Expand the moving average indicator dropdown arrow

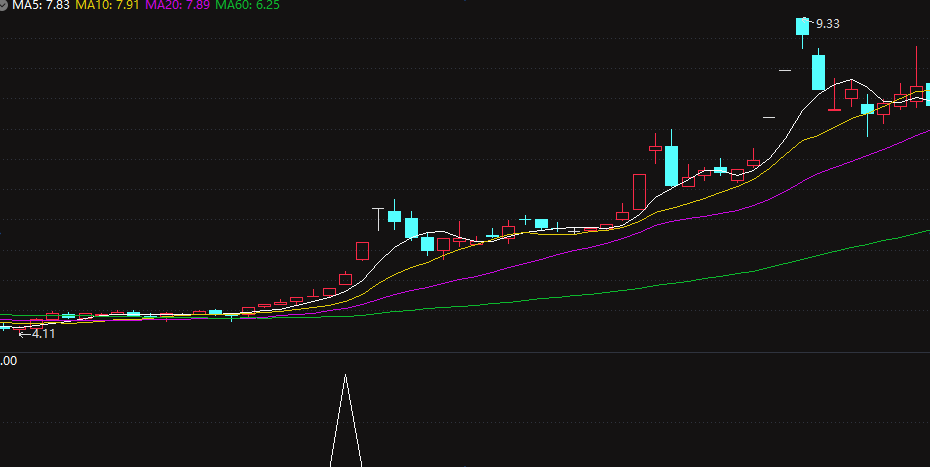pos(3,5)
